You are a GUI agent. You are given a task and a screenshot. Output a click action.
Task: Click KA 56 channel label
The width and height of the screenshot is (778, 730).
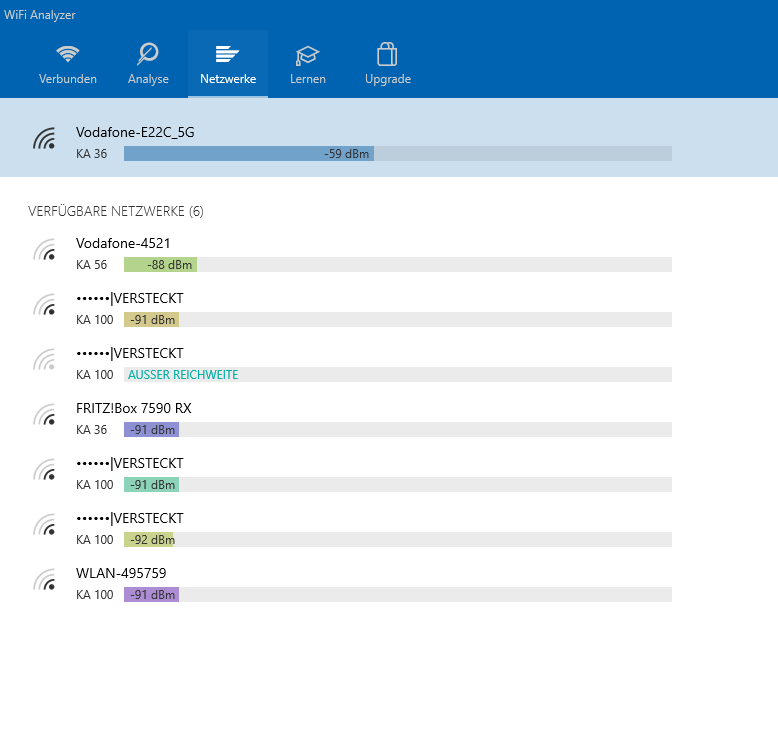91,265
